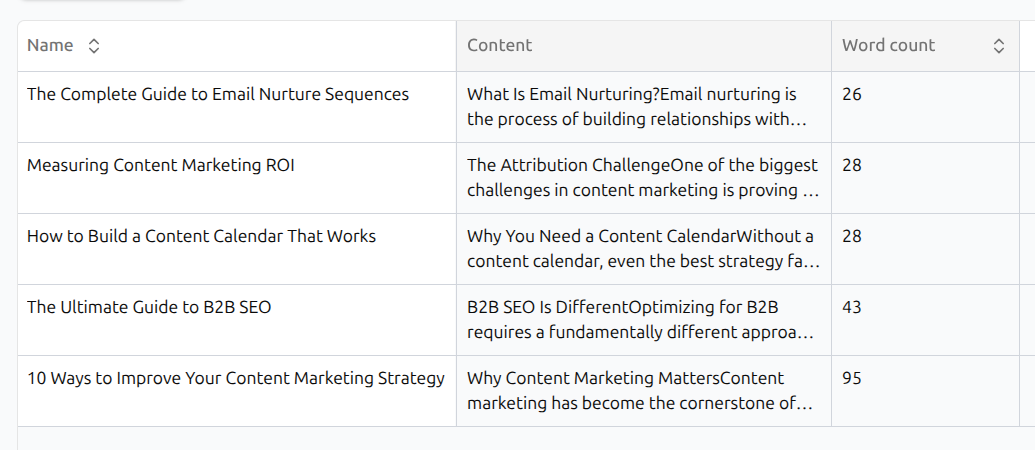Image resolution: width=1035 pixels, height=450 pixels.
Task: Click the sort icon in Word count header
Action: click(x=998, y=46)
